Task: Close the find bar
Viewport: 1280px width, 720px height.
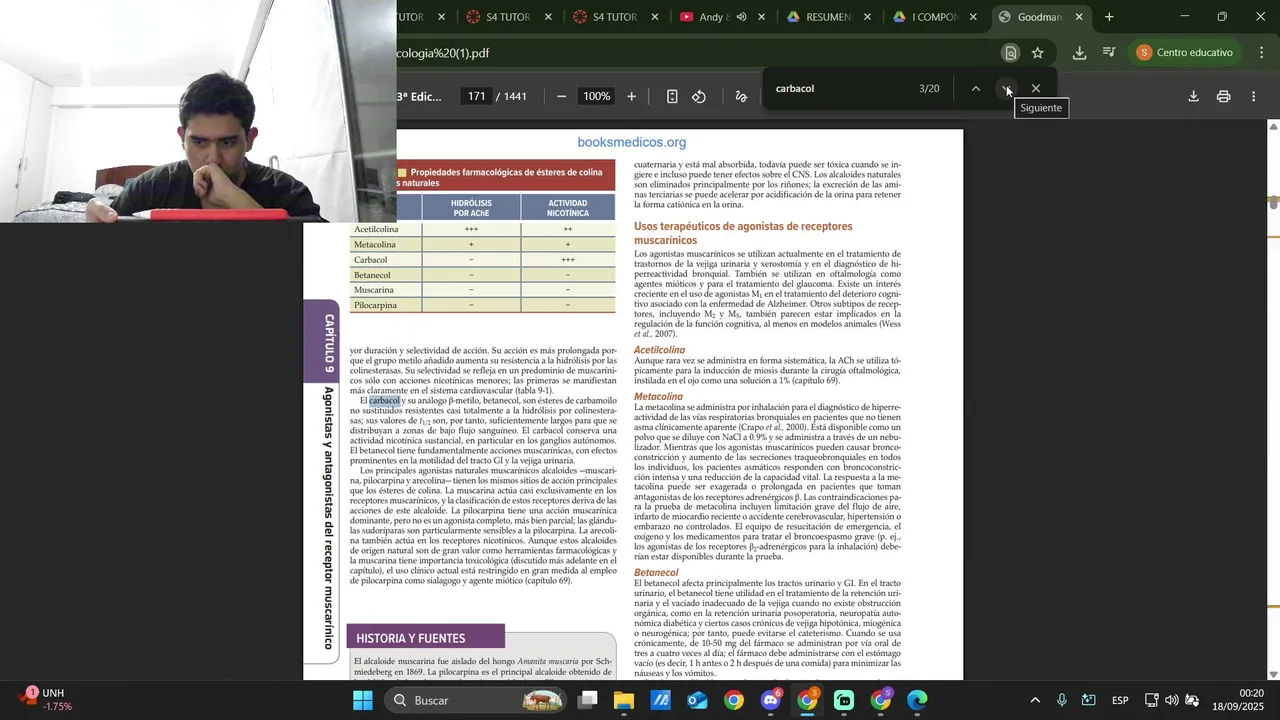Action: (x=1036, y=89)
